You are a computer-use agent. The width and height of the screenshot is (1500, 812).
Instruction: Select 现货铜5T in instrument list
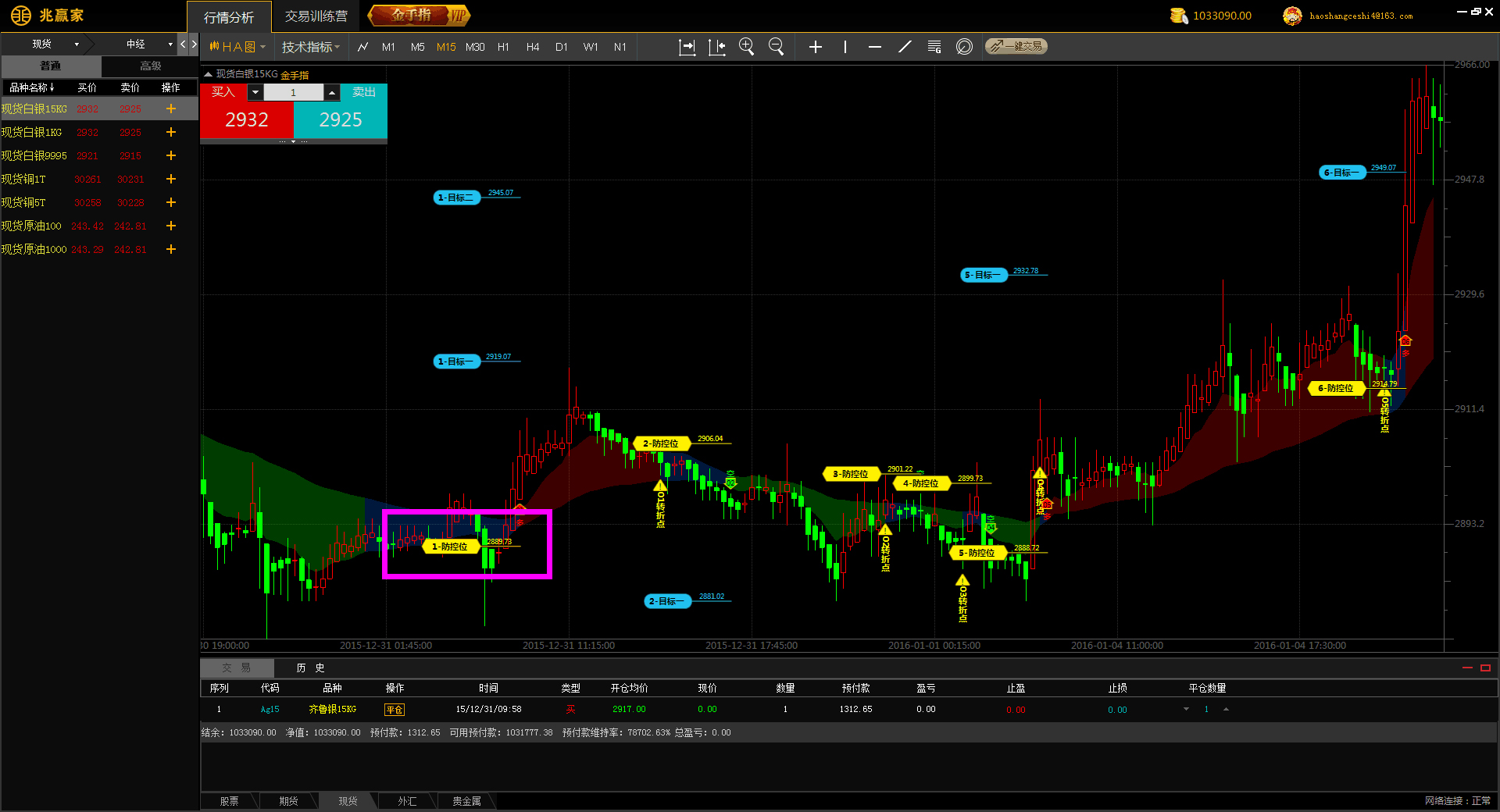99,202
